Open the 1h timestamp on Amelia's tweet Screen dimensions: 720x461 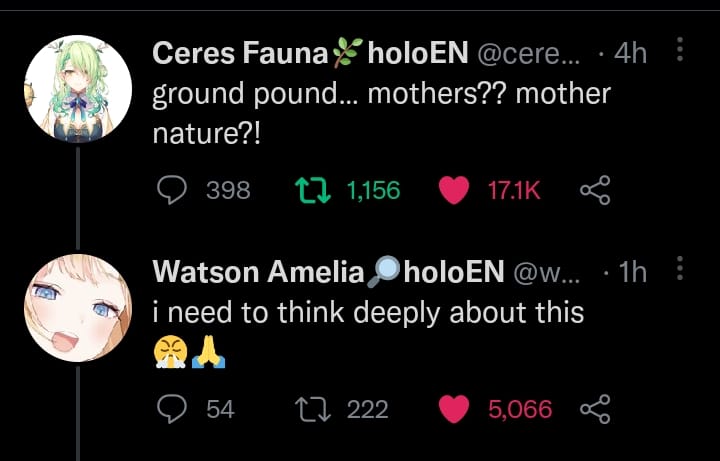tap(632, 272)
